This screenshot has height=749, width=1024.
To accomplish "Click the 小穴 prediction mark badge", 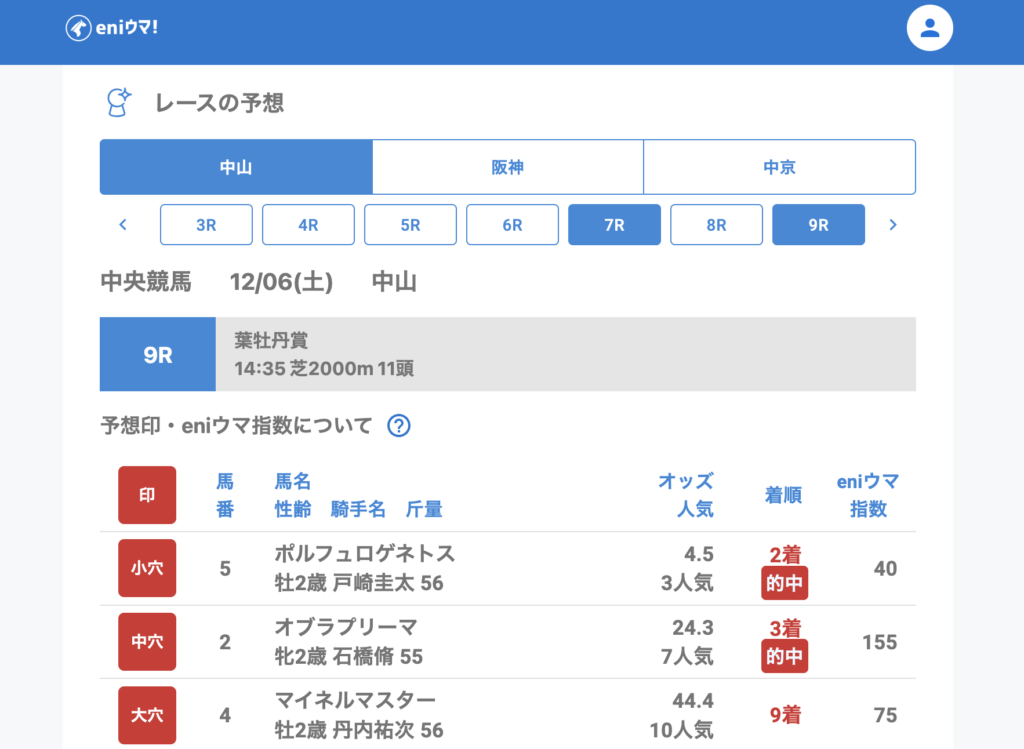I will pos(147,568).
